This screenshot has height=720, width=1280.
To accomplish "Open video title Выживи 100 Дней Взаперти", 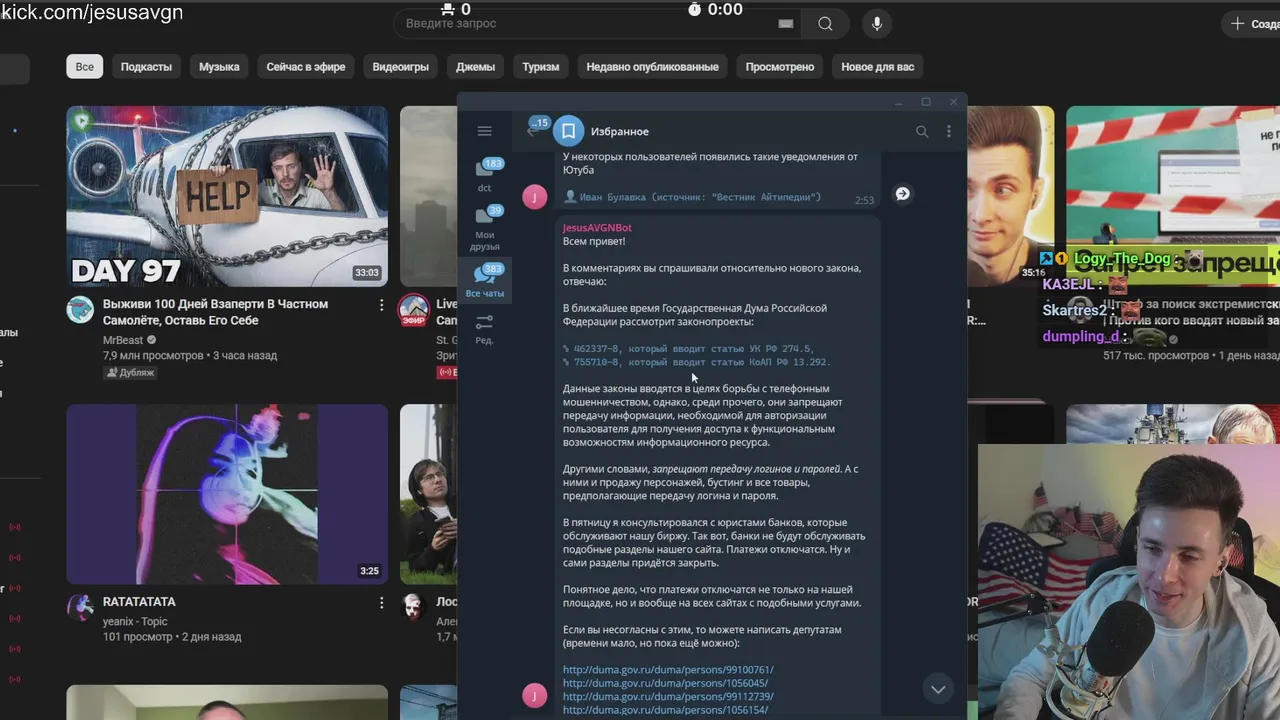I will click(x=215, y=312).
